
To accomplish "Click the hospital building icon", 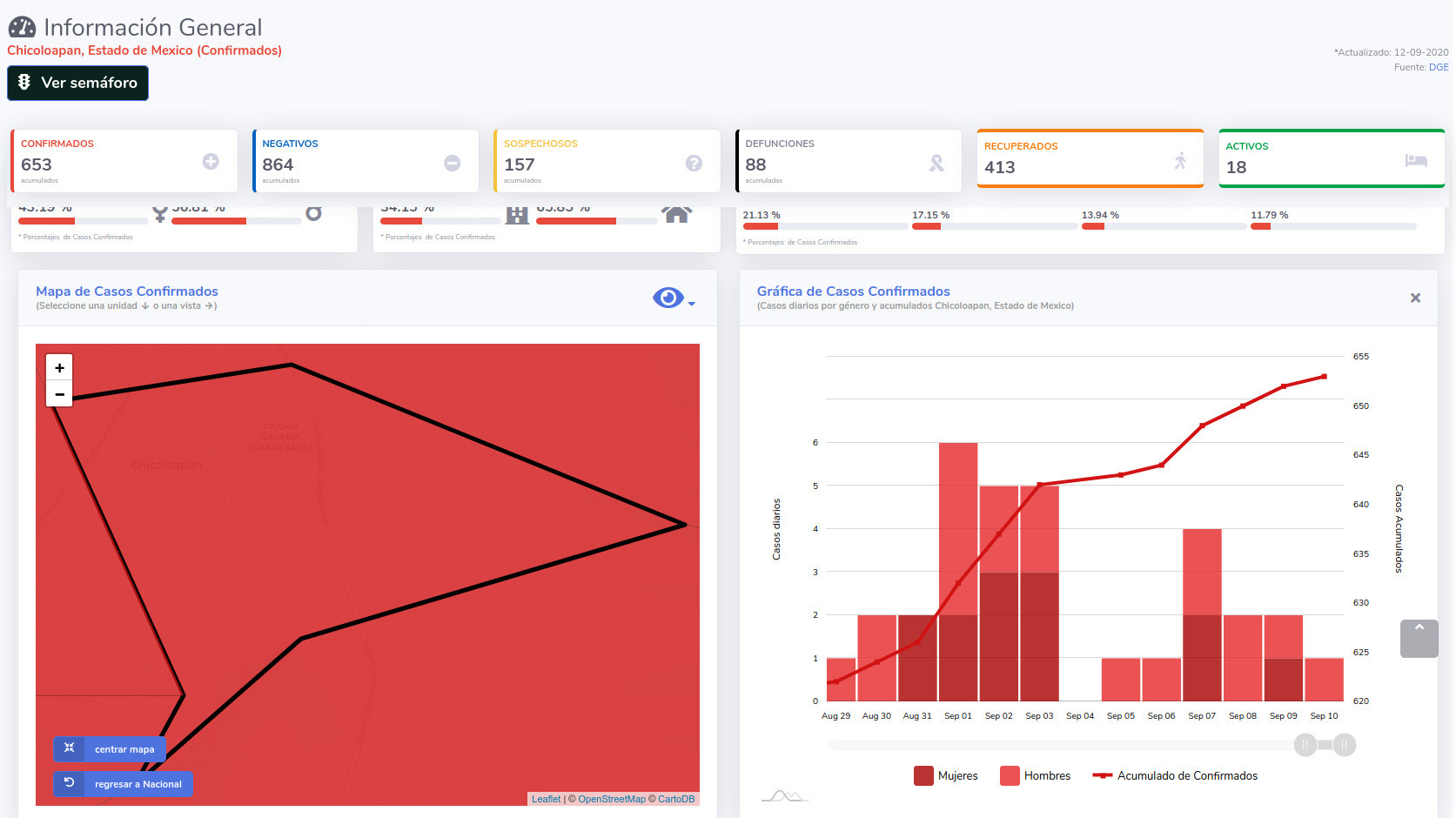I will coord(517,215).
